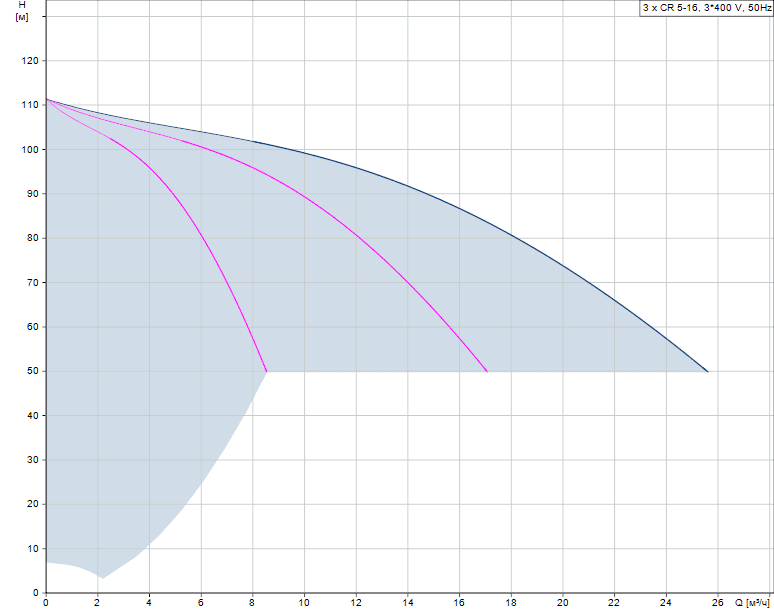Click the Q-axis tick label '2'
The height and width of the screenshot is (611, 774).
click(97, 603)
